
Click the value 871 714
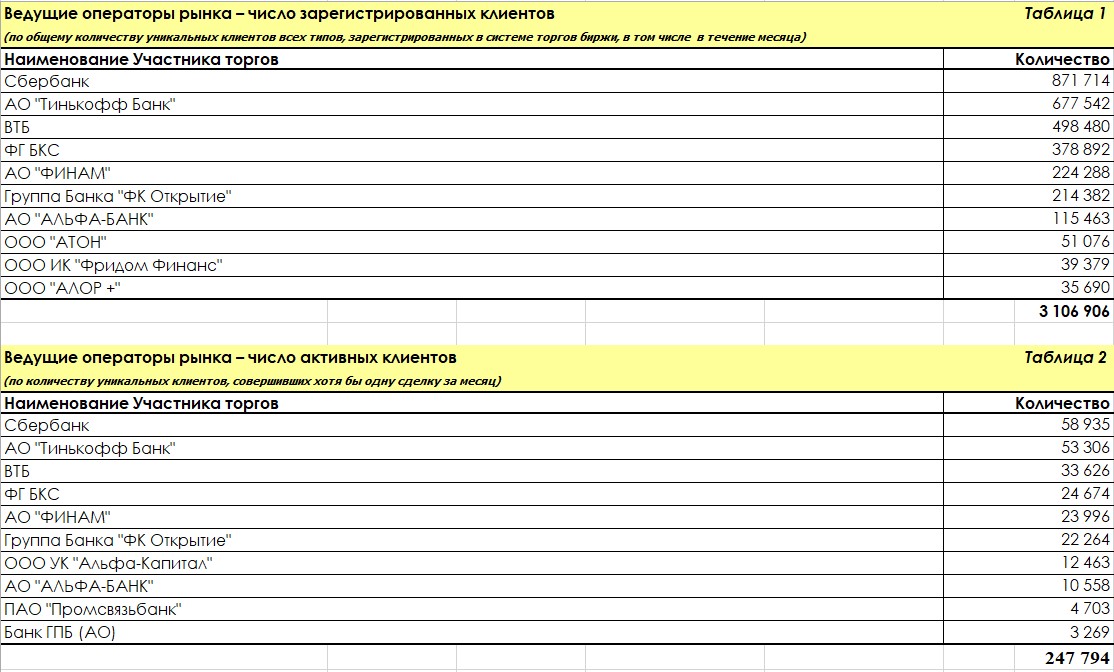click(x=1081, y=80)
